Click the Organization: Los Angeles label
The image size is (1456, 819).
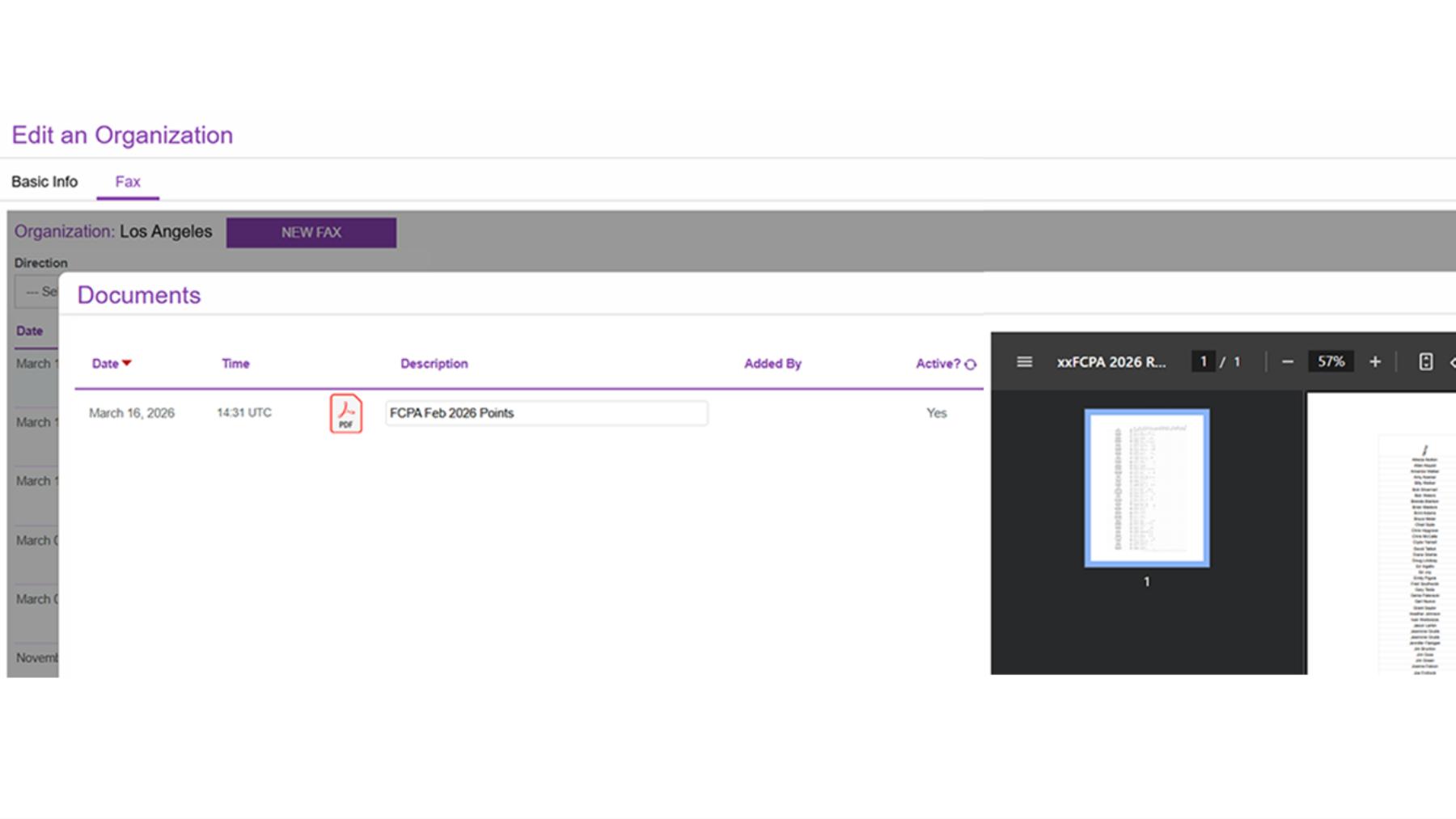(x=113, y=231)
